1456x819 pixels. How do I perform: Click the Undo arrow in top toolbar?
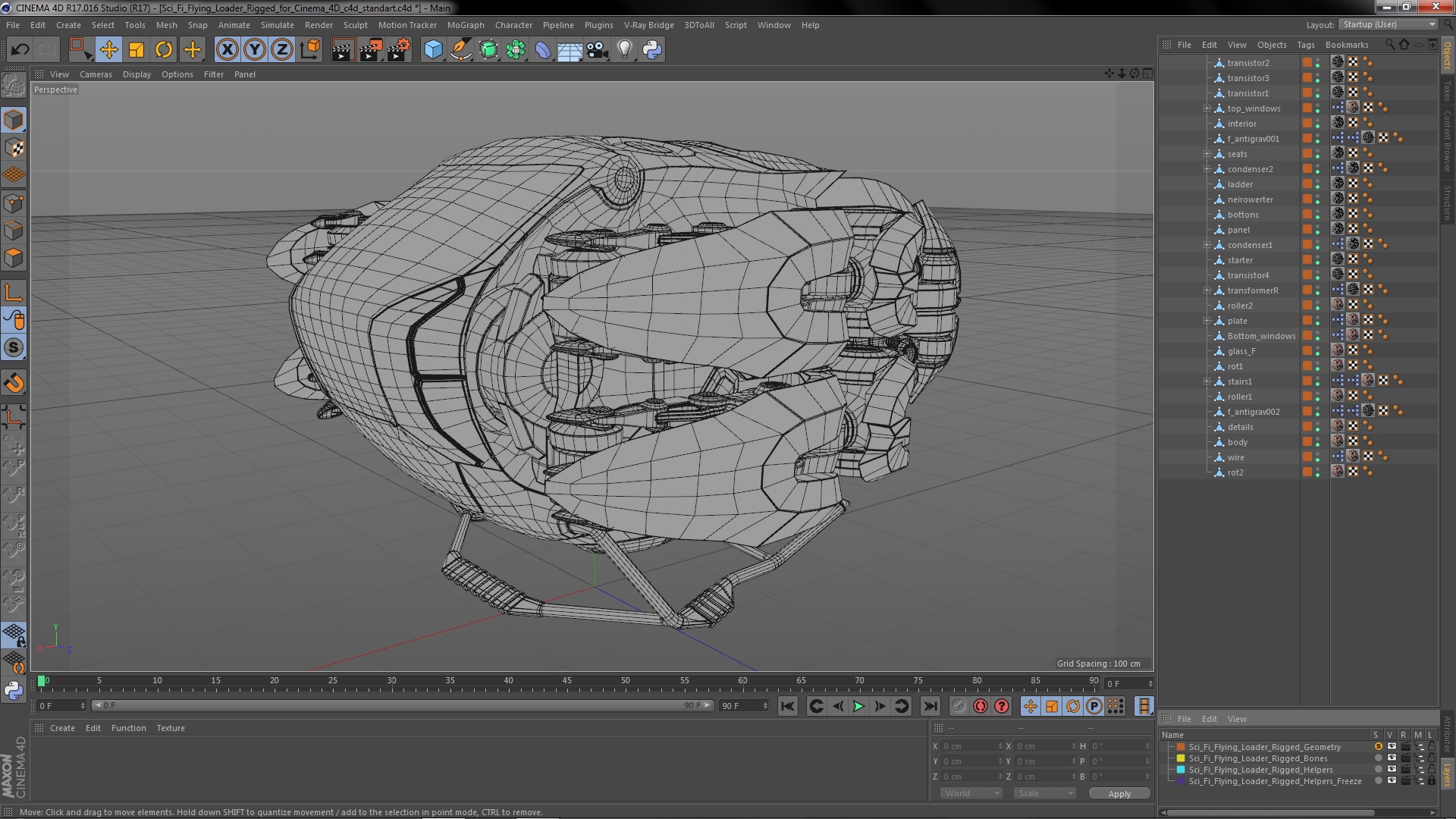point(20,50)
